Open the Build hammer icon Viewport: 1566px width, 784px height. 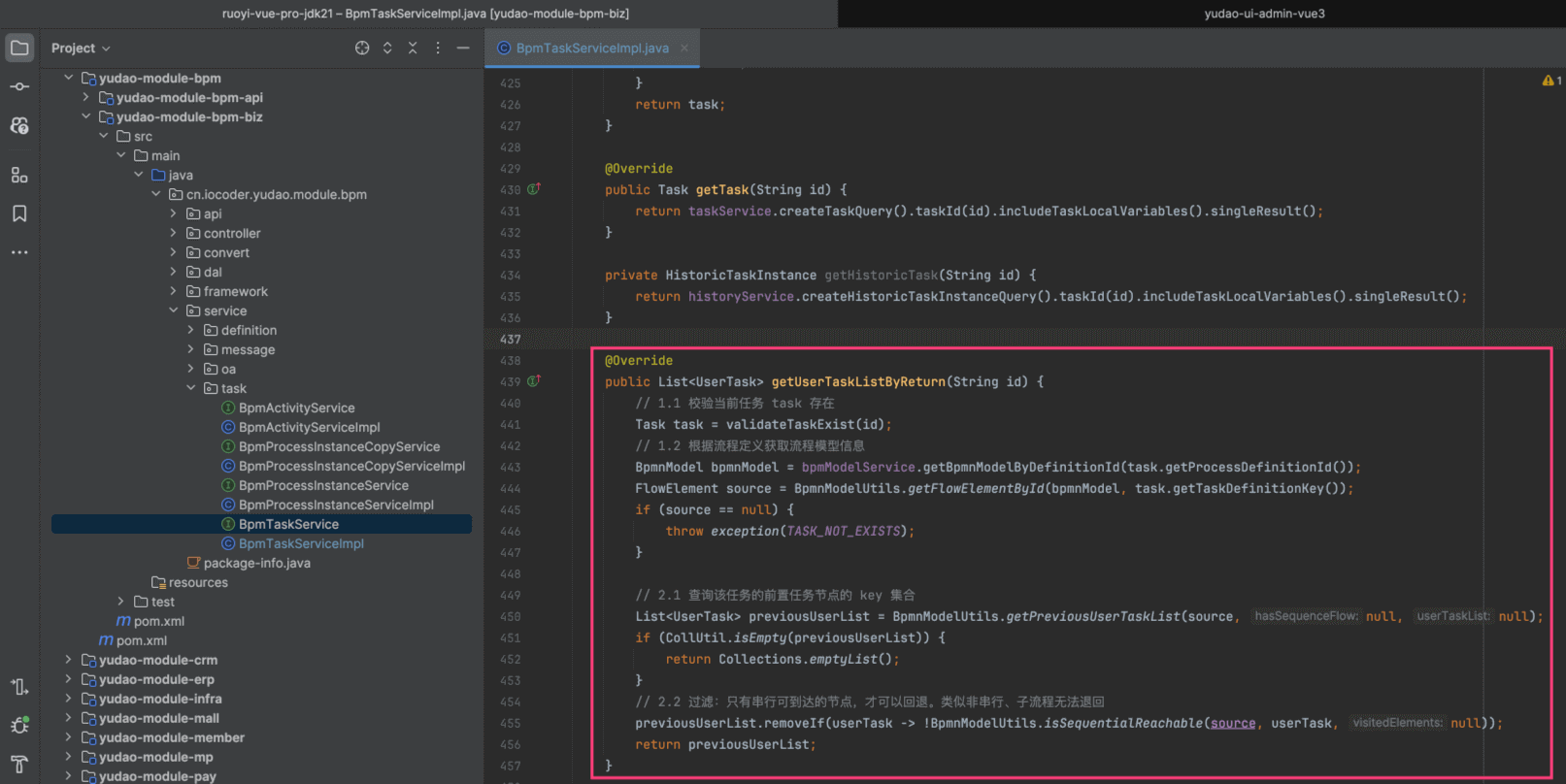[19, 764]
